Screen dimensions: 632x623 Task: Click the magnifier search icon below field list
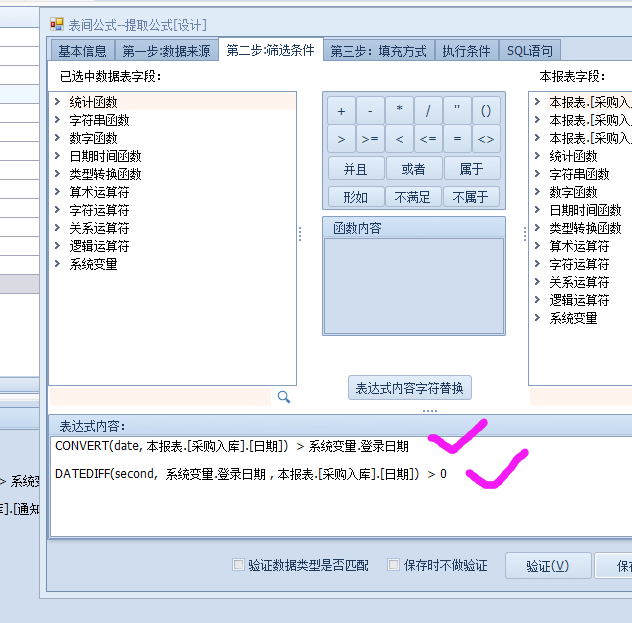(283, 397)
